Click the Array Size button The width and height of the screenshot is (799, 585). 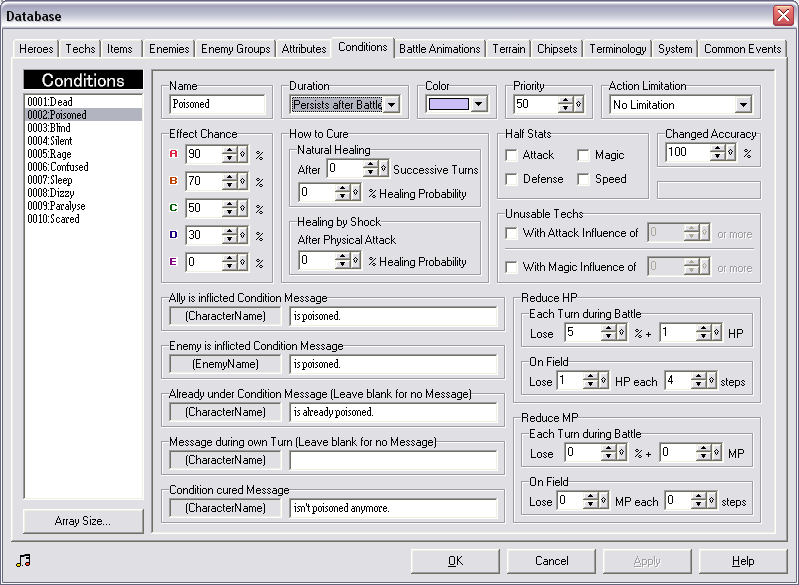[x=83, y=520]
